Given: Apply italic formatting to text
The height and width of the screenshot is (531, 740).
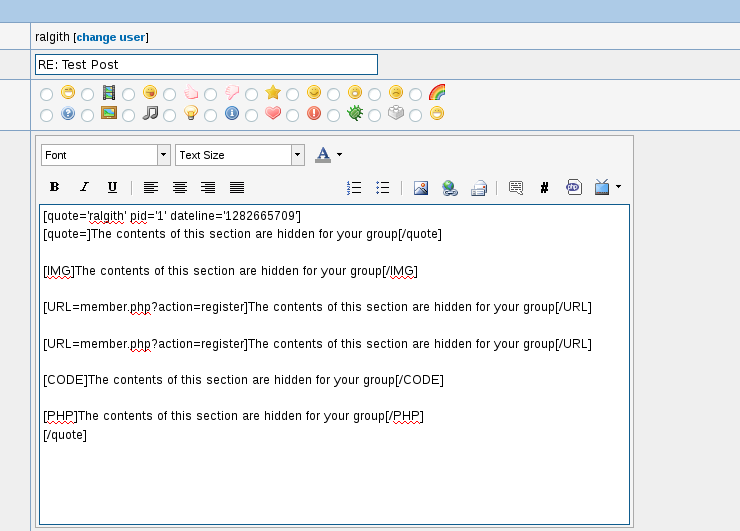Looking at the screenshot, I should (84, 187).
